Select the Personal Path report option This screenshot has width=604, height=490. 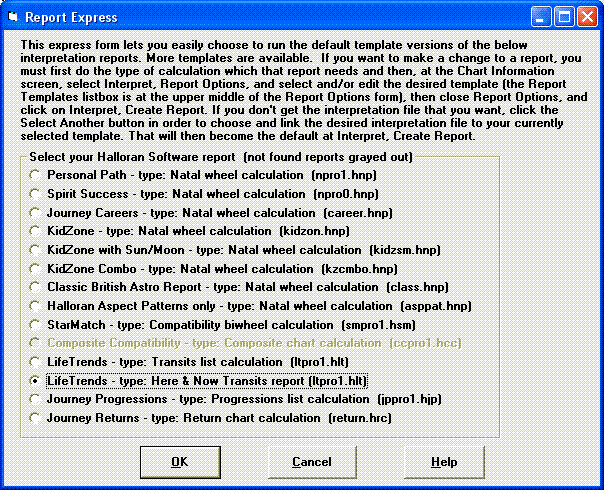pyautogui.click(x=37, y=175)
